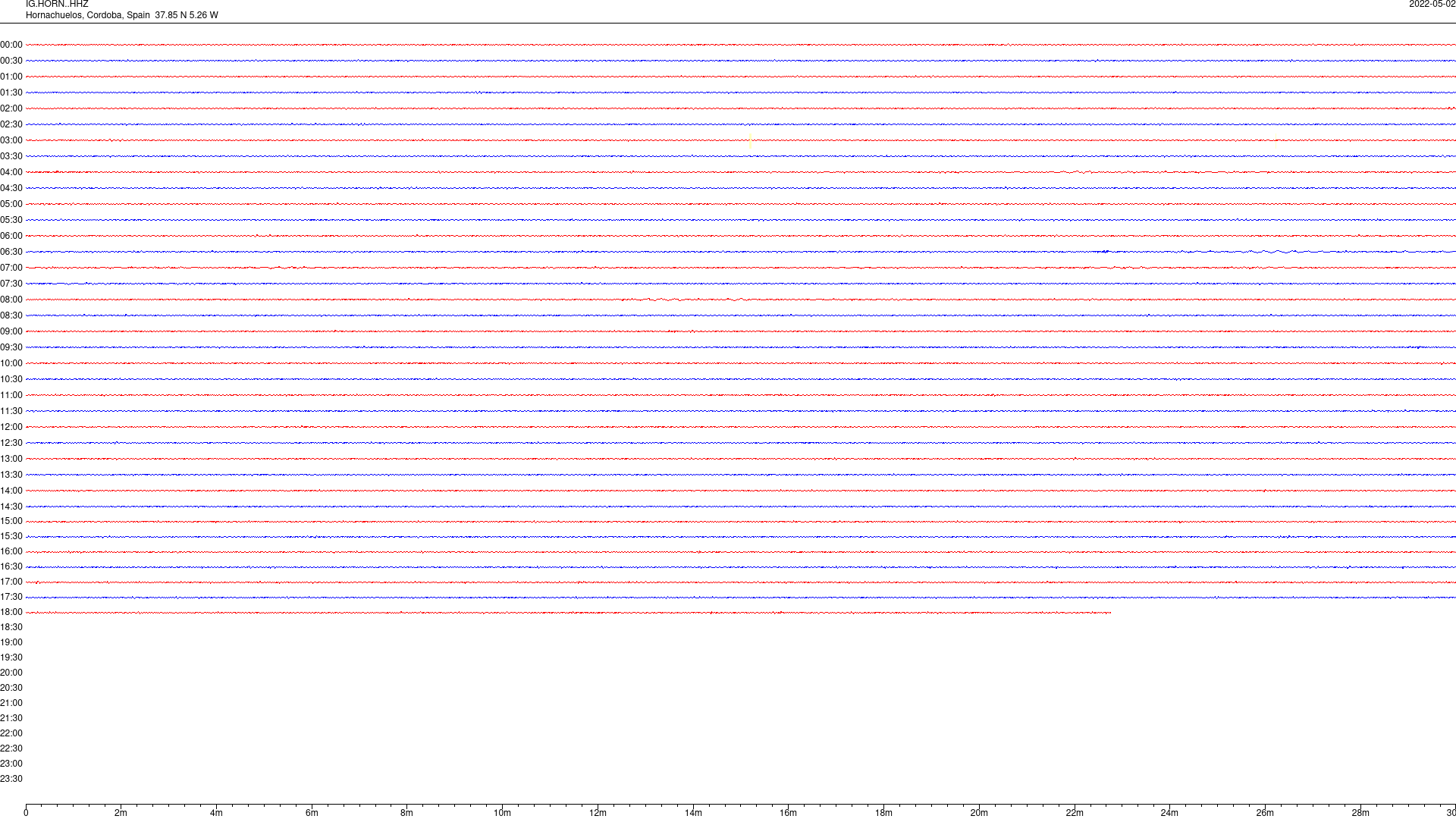Select the 00:30 time row label
Image resolution: width=1456 pixels, height=819 pixels.
pyautogui.click(x=11, y=61)
